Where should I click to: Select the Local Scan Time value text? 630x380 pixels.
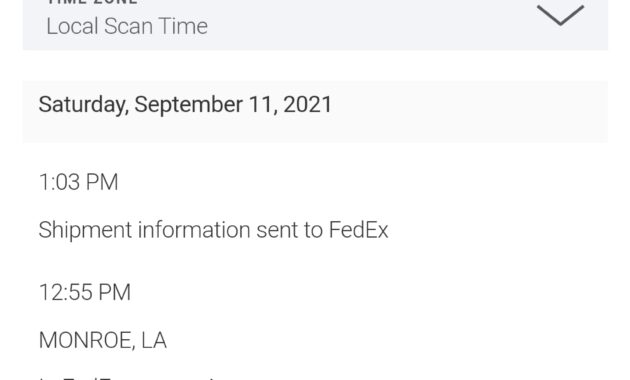[x=127, y=26]
